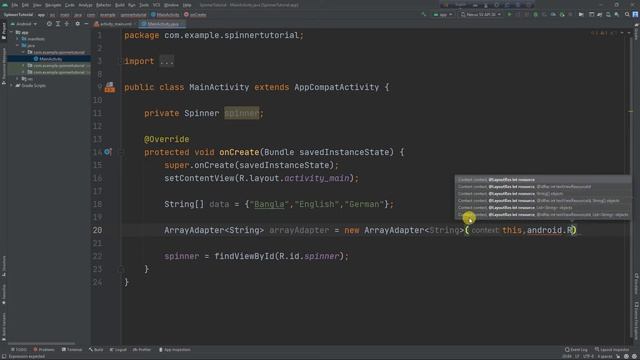The width and height of the screenshot is (640, 360).
Task: Click the class gutter icon on line 9
Action: tap(109, 87)
